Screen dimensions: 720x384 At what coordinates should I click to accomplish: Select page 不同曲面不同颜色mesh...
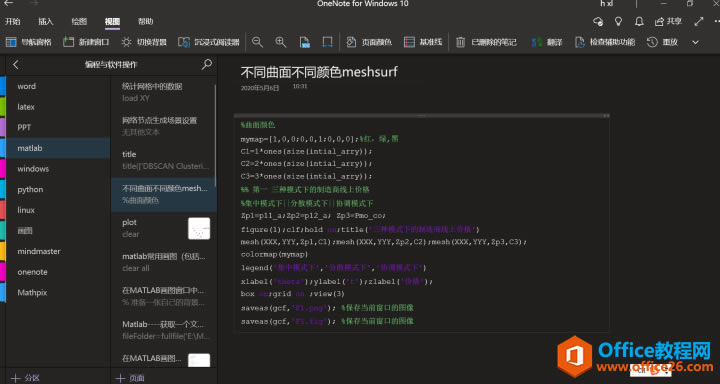coord(163,195)
